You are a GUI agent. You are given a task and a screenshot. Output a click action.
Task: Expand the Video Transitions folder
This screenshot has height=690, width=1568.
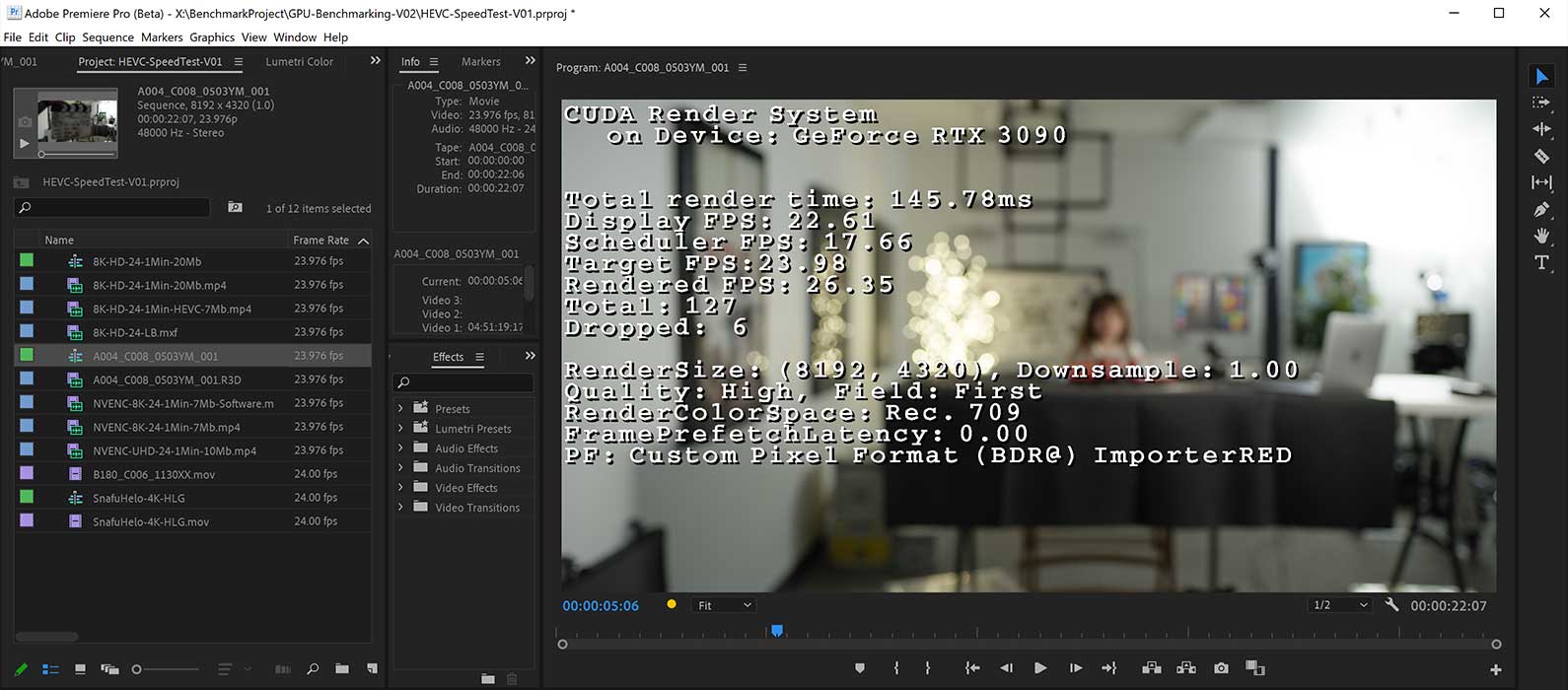(x=400, y=507)
